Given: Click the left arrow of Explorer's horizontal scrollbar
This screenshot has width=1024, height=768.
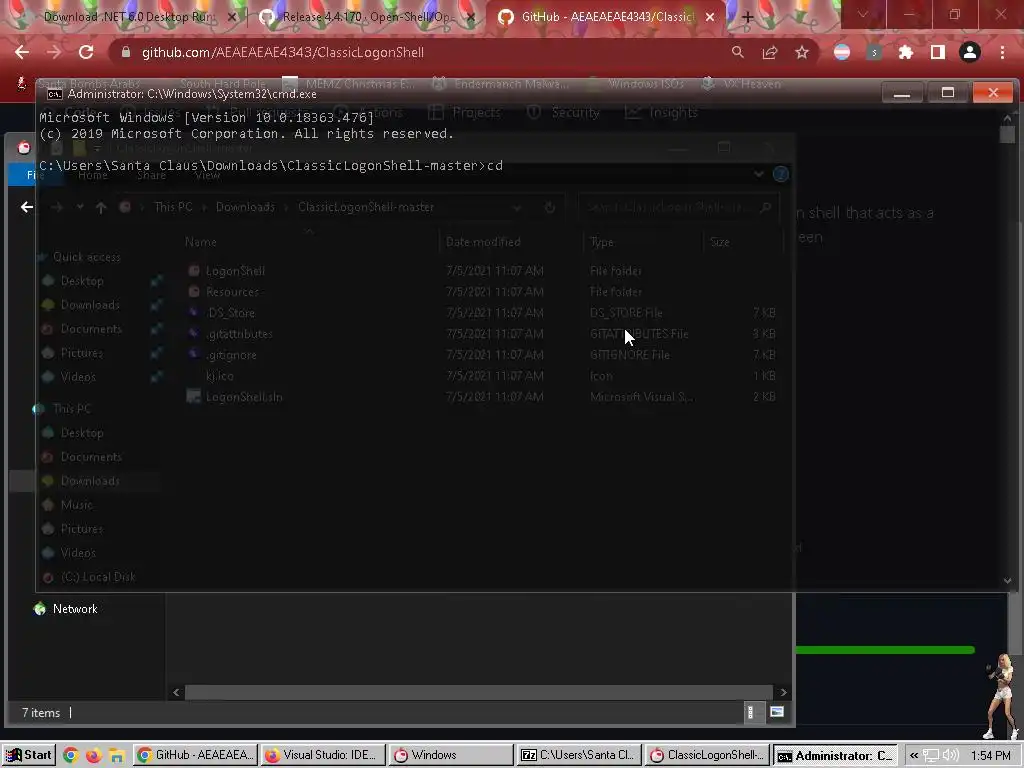Looking at the screenshot, I should point(176,692).
